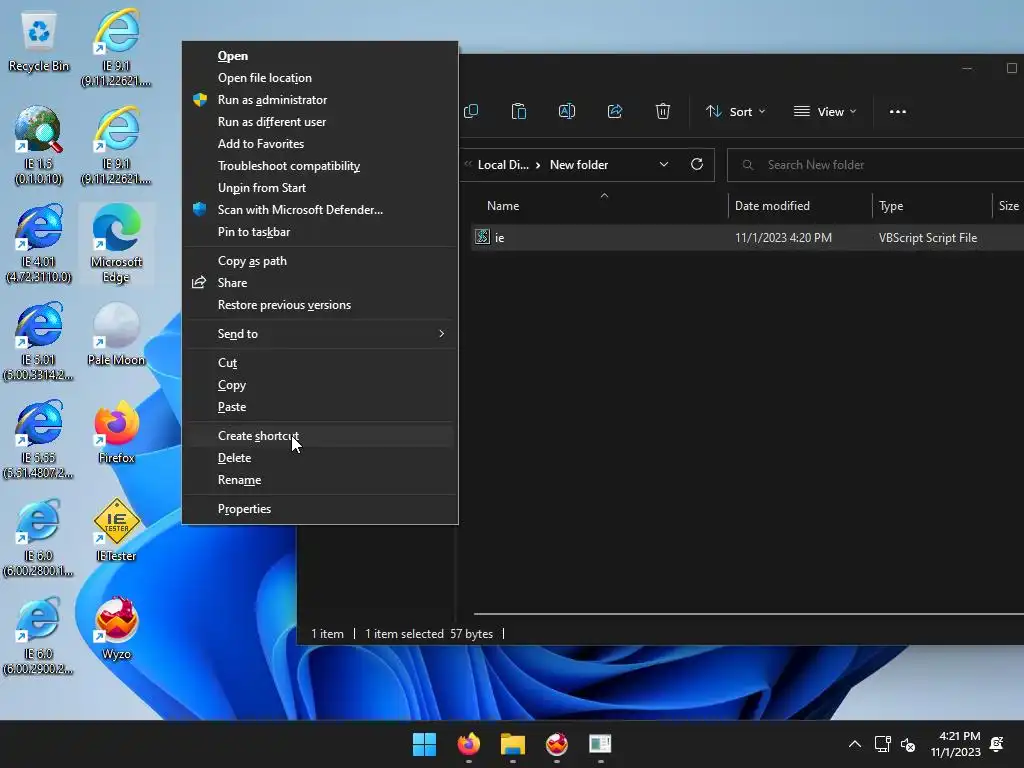Image resolution: width=1024 pixels, height=768 pixels.
Task: Click the IETester desktop shortcut
Action: 116,530
